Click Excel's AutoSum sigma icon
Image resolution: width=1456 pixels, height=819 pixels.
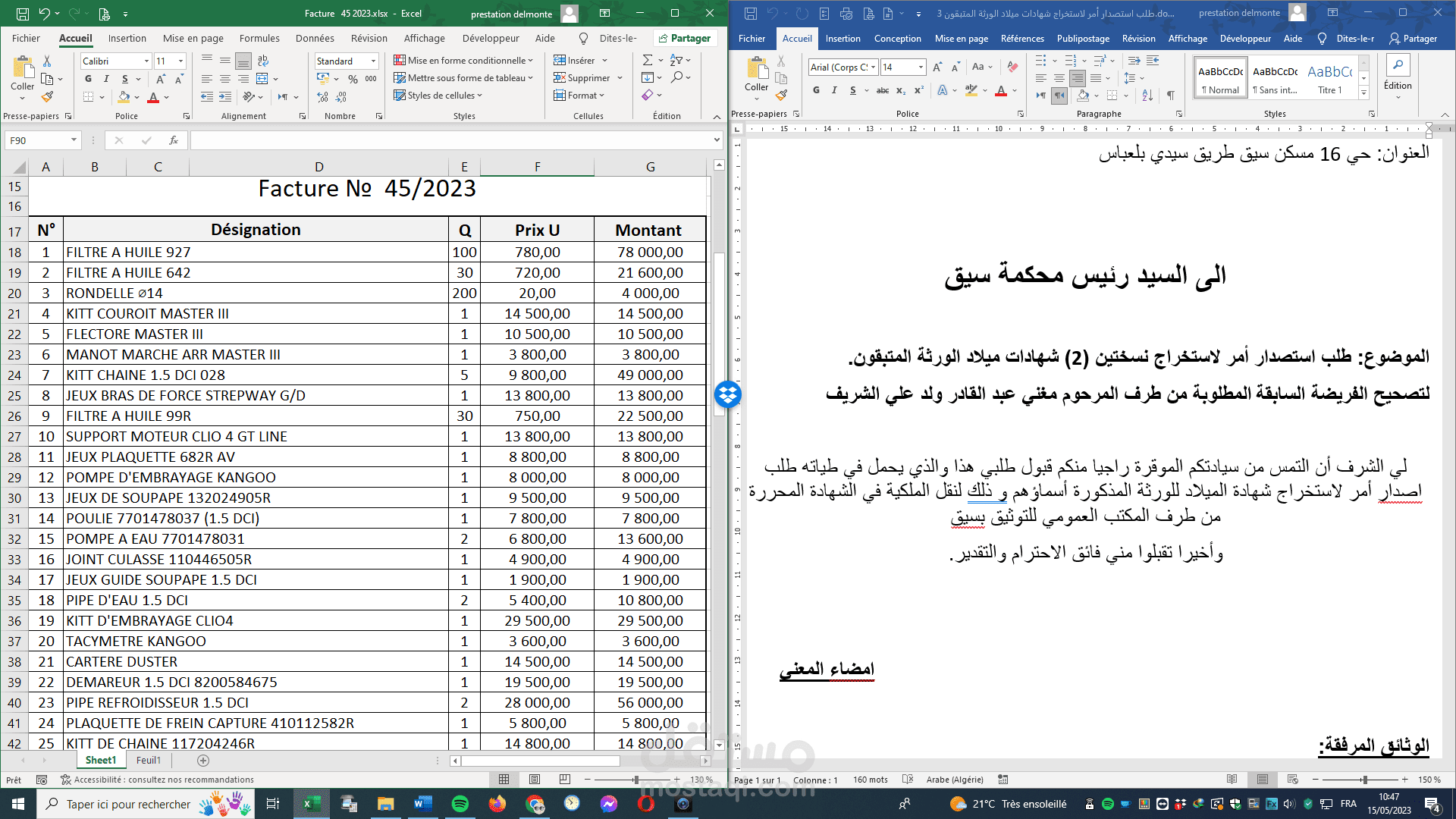[x=648, y=60]
